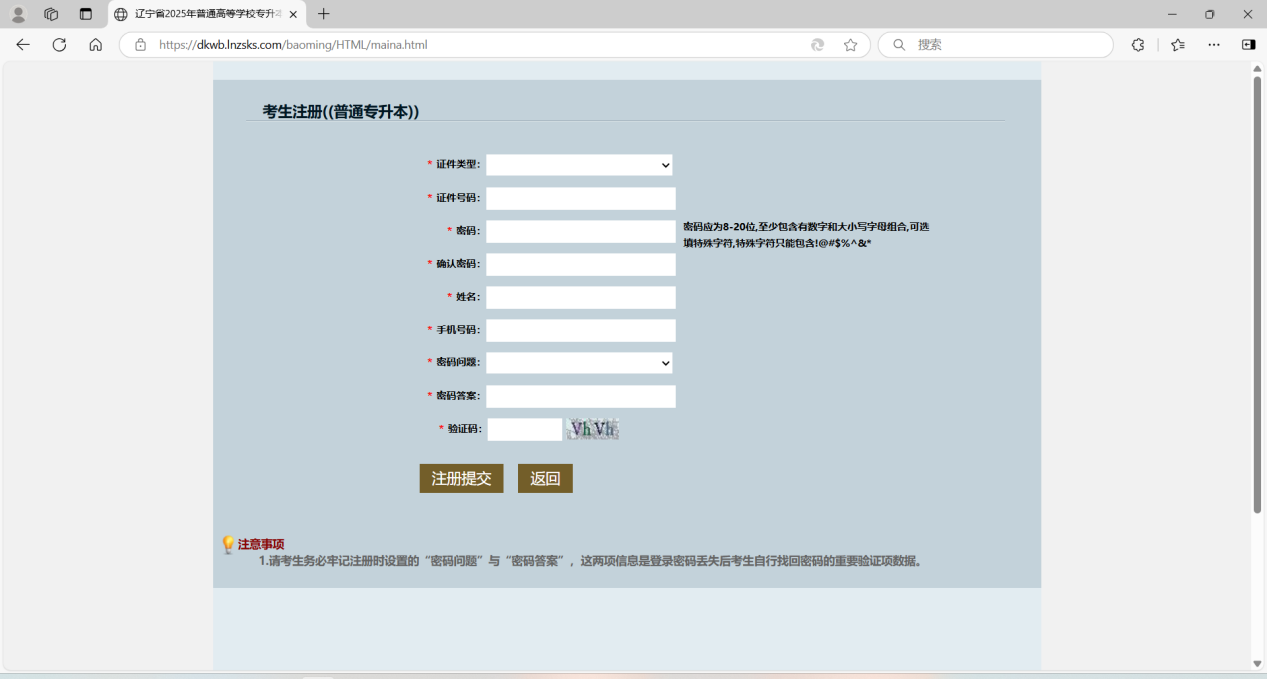Click the star icon to favorite page
The image size is (1267, 679).
850,45
